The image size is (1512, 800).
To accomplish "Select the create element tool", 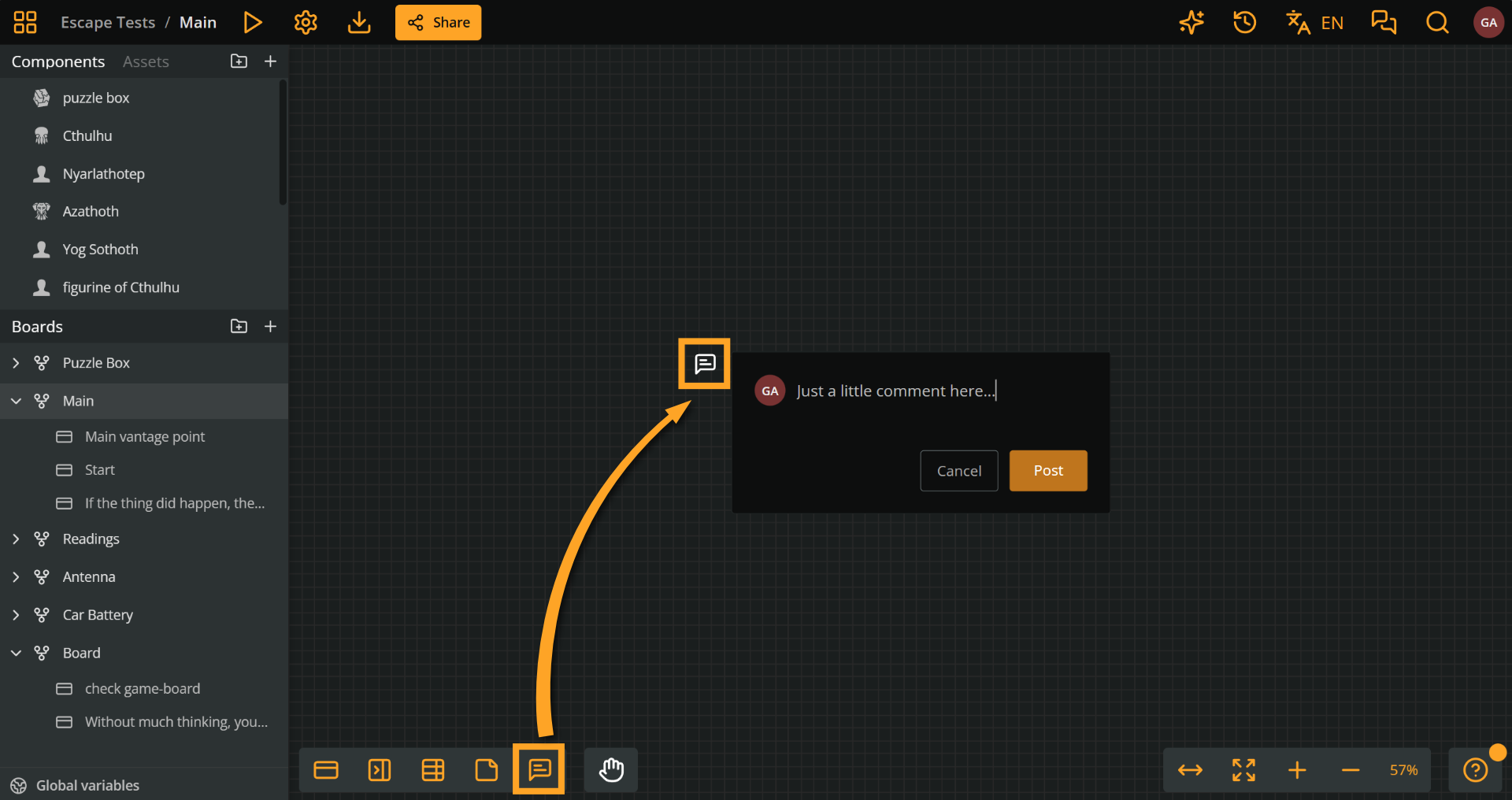I will (x=326, y=769).
